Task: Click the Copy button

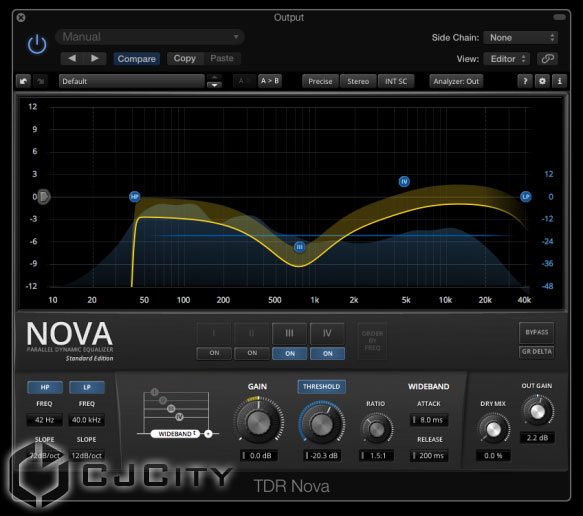Action: click(x=185, y=58)
